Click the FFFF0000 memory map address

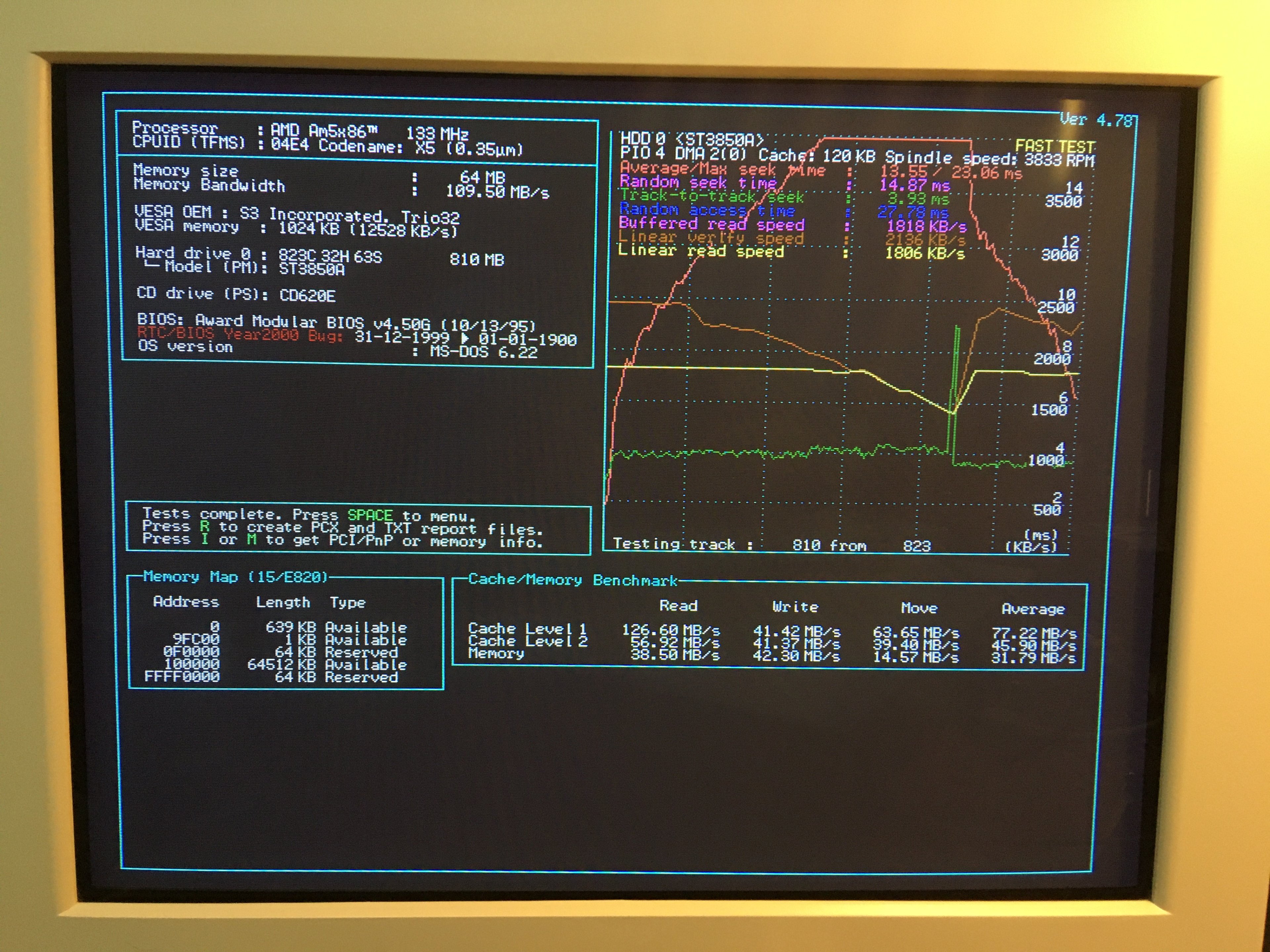(182, 677)
